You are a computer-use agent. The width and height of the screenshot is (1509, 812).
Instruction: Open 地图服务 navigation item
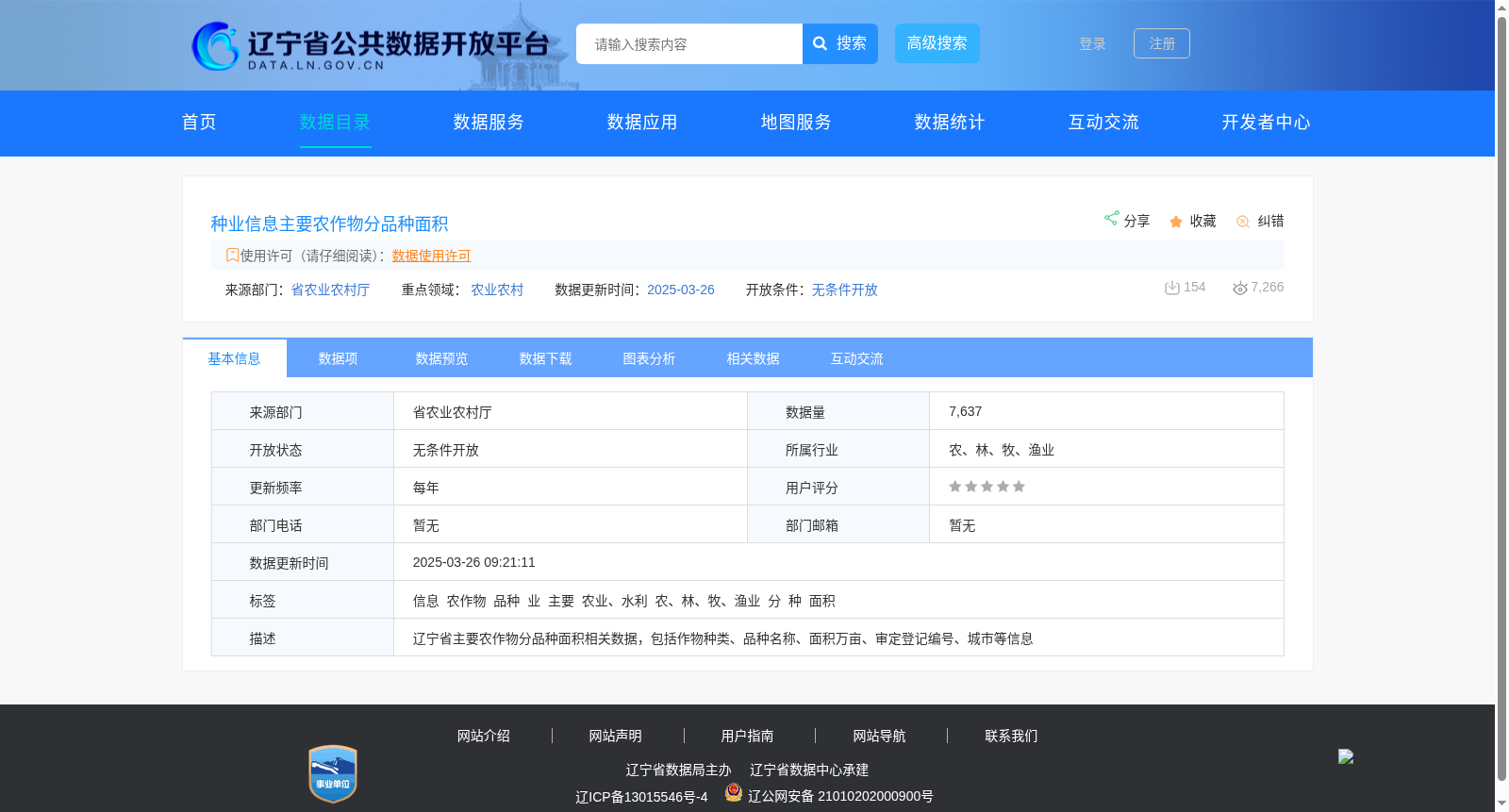coord(796,123)
